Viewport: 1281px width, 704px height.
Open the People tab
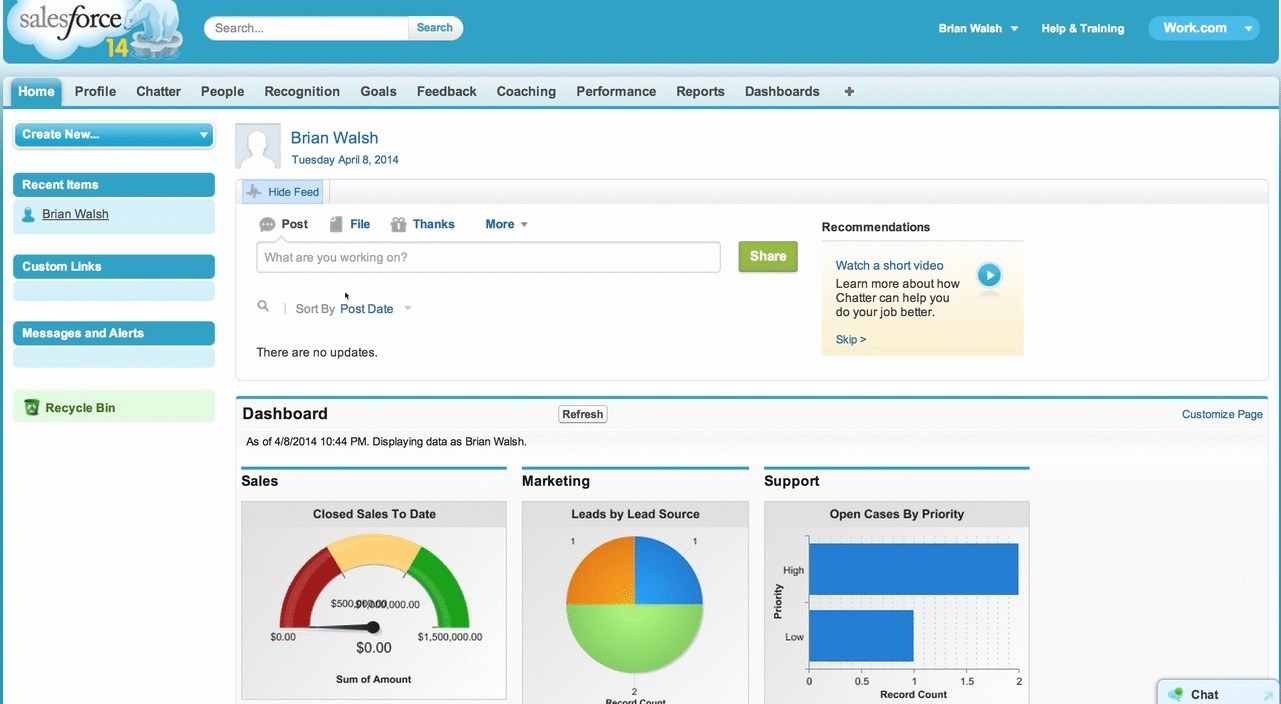click(x=222, y=91)
